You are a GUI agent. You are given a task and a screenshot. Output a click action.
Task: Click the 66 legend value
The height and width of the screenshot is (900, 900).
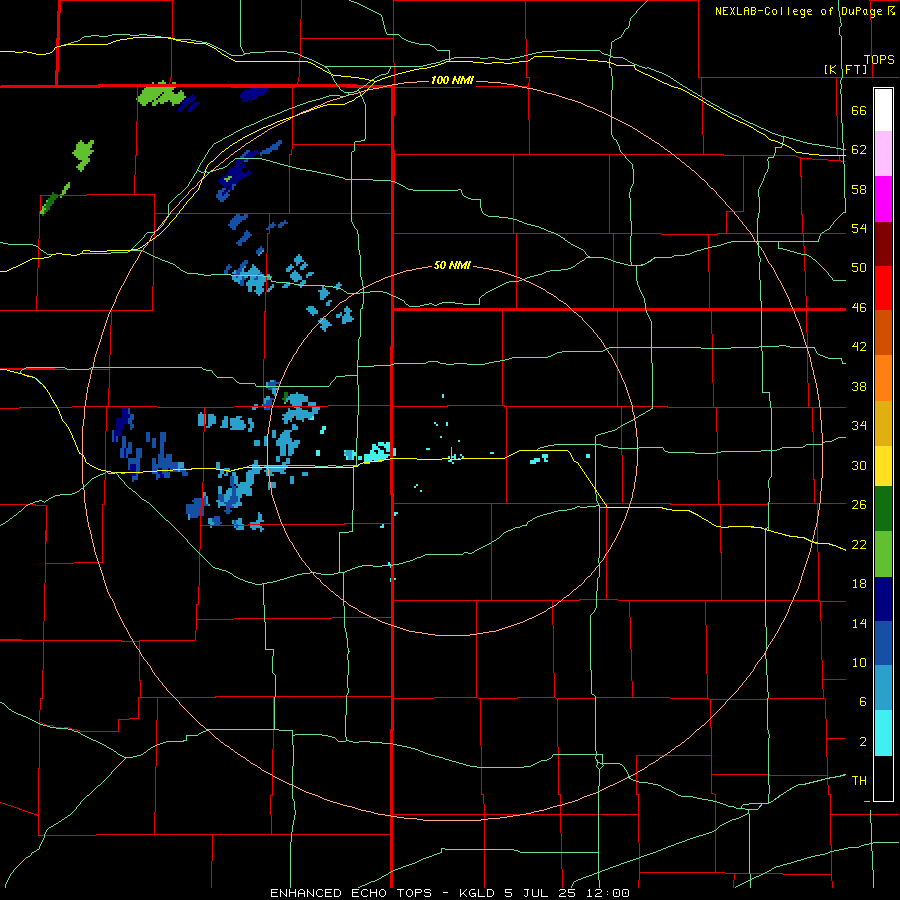coord(859,111)
